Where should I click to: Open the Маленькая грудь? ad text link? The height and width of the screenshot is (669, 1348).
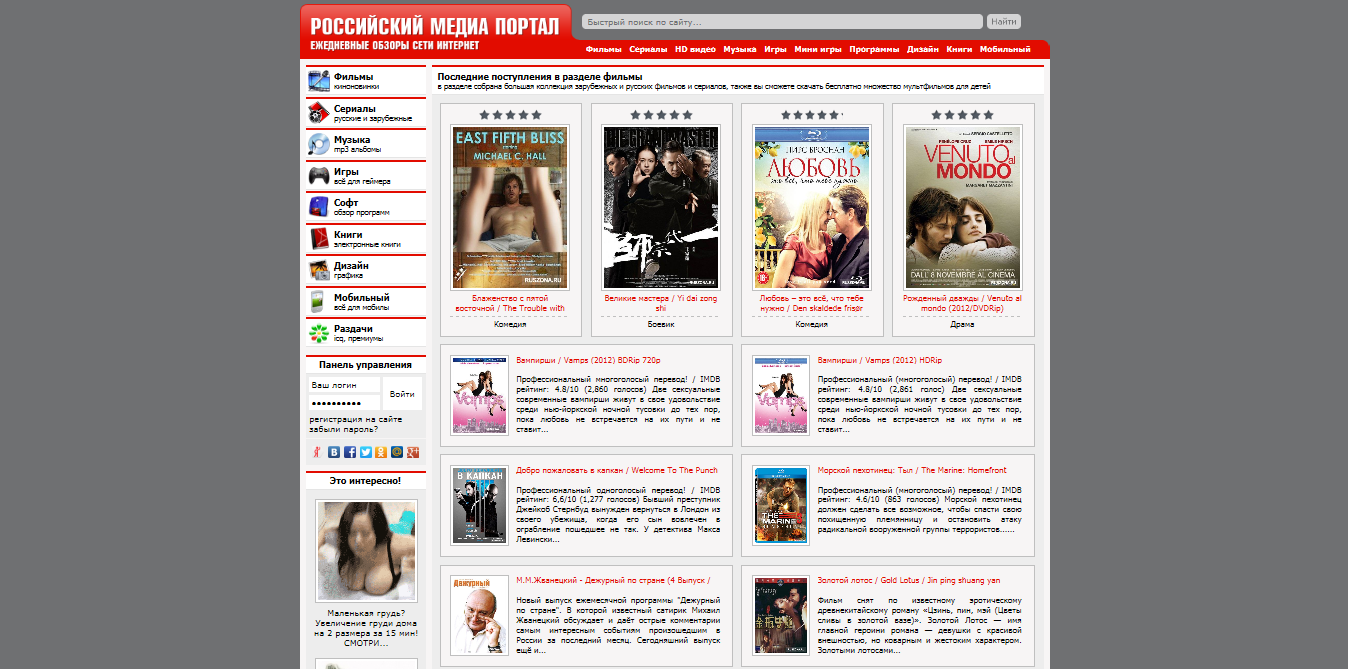(x=366, y=628)
